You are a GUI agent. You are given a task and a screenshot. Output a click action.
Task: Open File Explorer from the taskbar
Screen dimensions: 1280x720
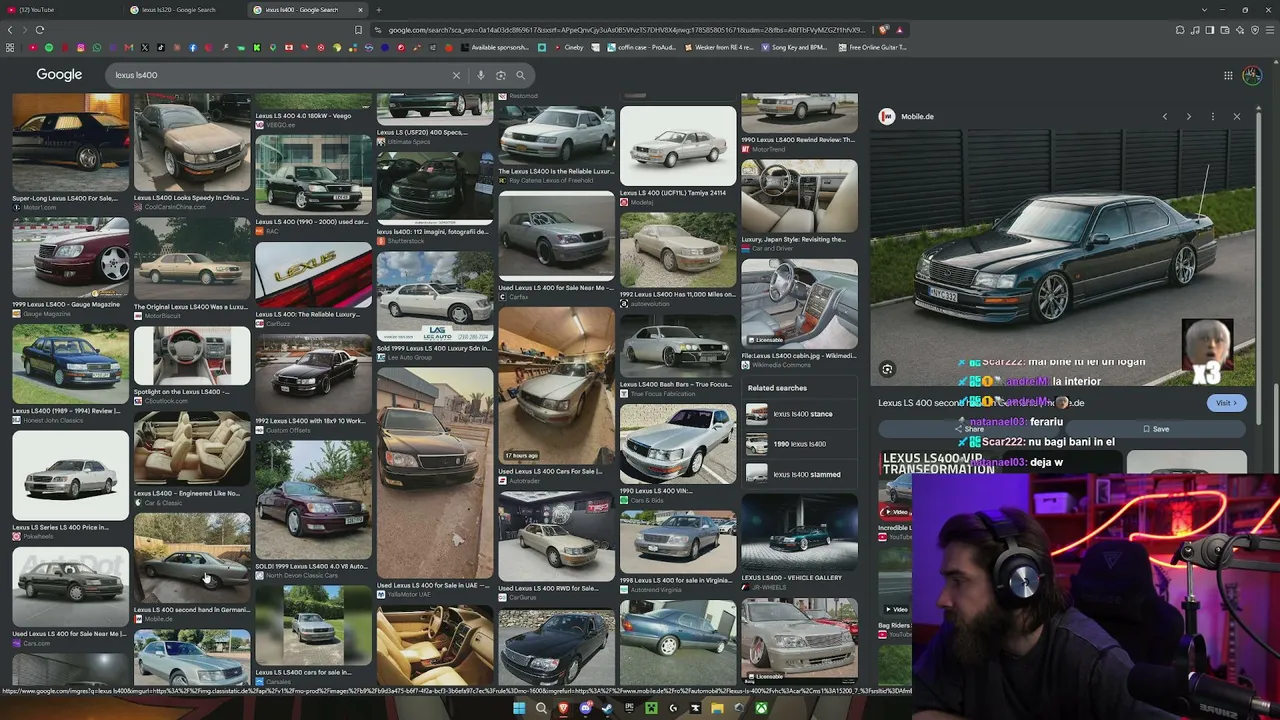tap(717, 709)
